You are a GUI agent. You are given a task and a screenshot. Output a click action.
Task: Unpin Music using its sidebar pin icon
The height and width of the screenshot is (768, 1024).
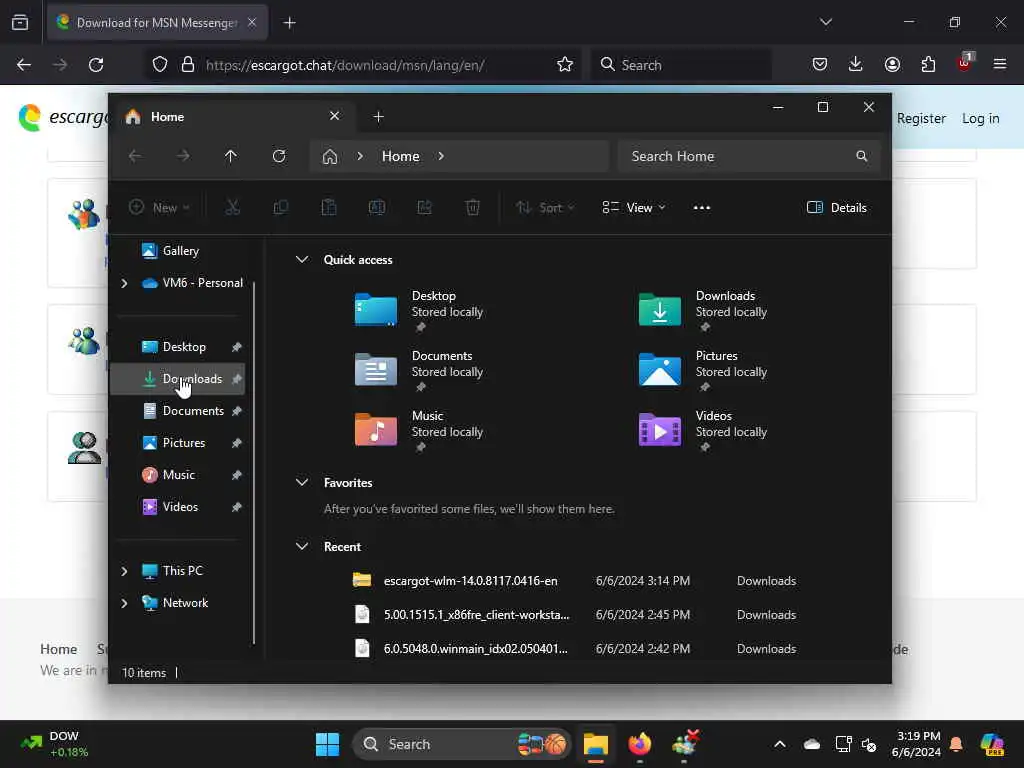point(236,475)
